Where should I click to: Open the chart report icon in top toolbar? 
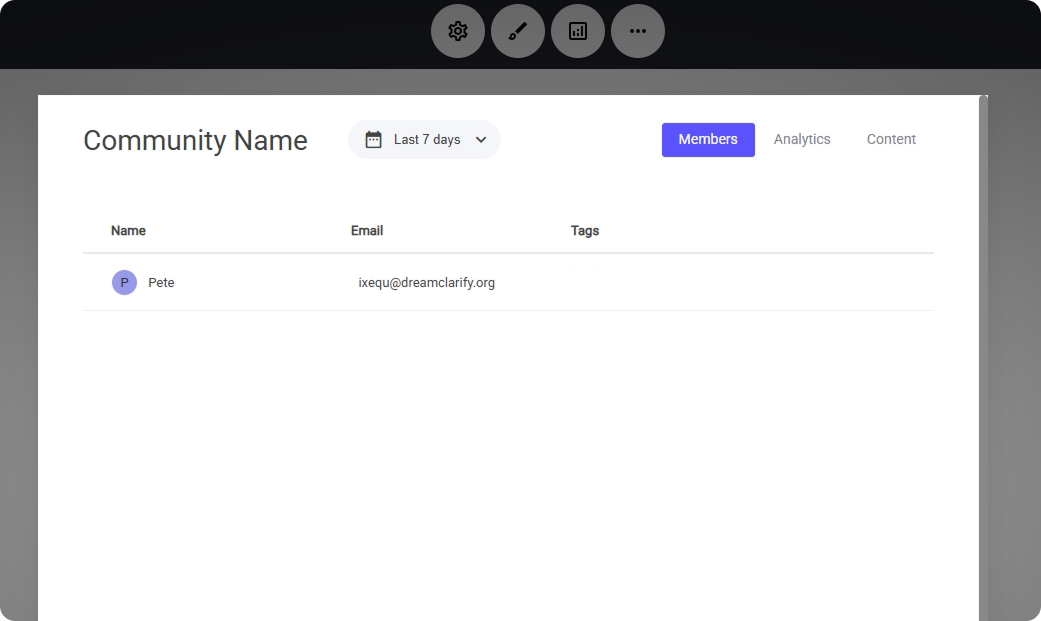(578, 31)
